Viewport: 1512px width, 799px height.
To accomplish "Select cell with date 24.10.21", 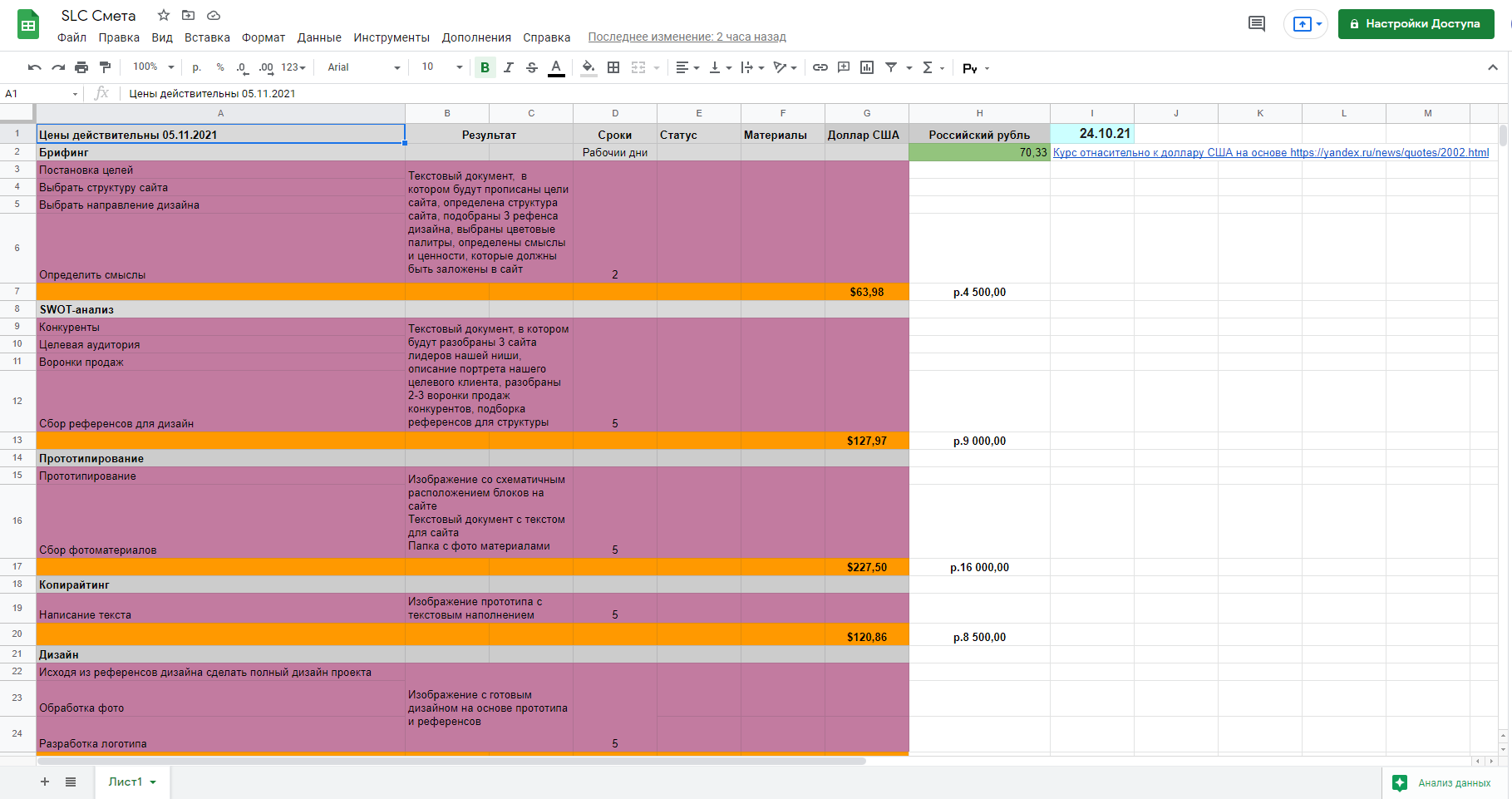I will (x=1092, y=134).
